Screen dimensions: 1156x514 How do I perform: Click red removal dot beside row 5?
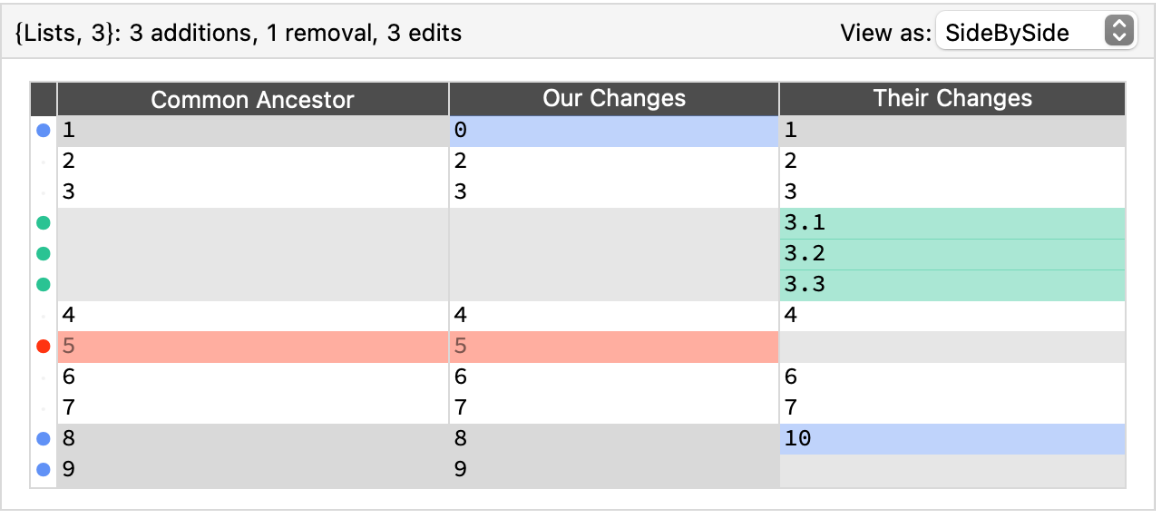pyautogui.click(x=43, y=347)
